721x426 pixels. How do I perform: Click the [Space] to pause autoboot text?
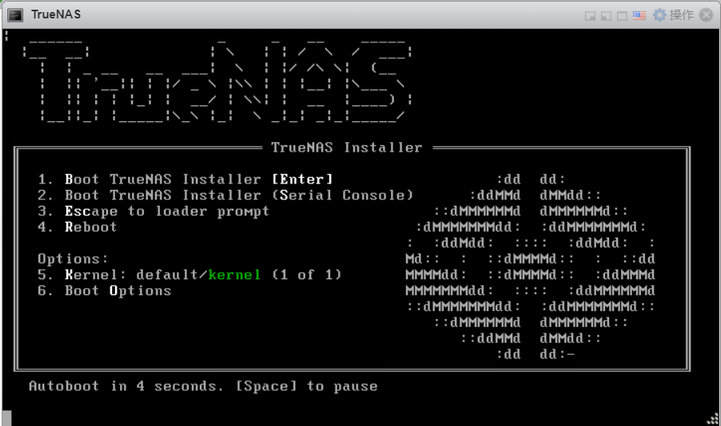[x=306, y=386]
